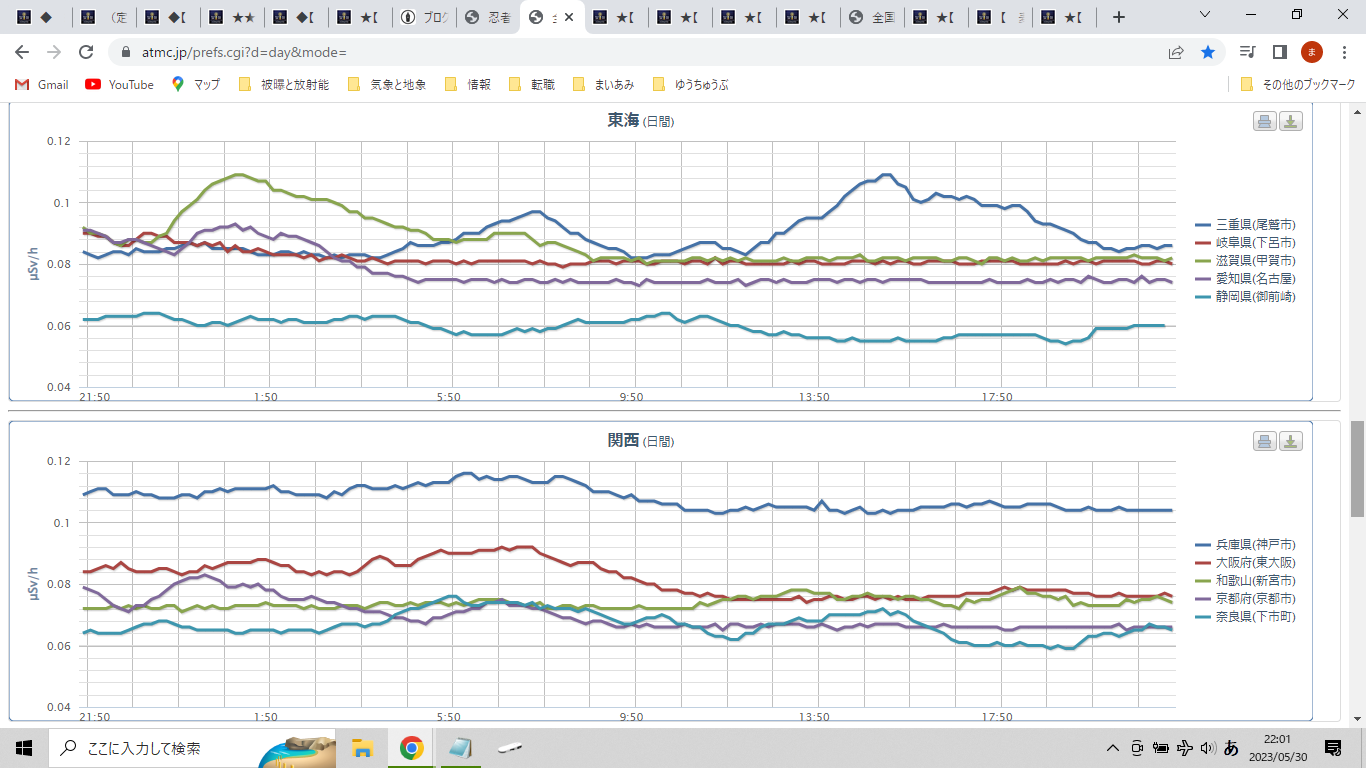Toggle the bookmark star for this page
This screenshot has height=768, width=1366.
pyautogui.click(x=1208, y=52)
